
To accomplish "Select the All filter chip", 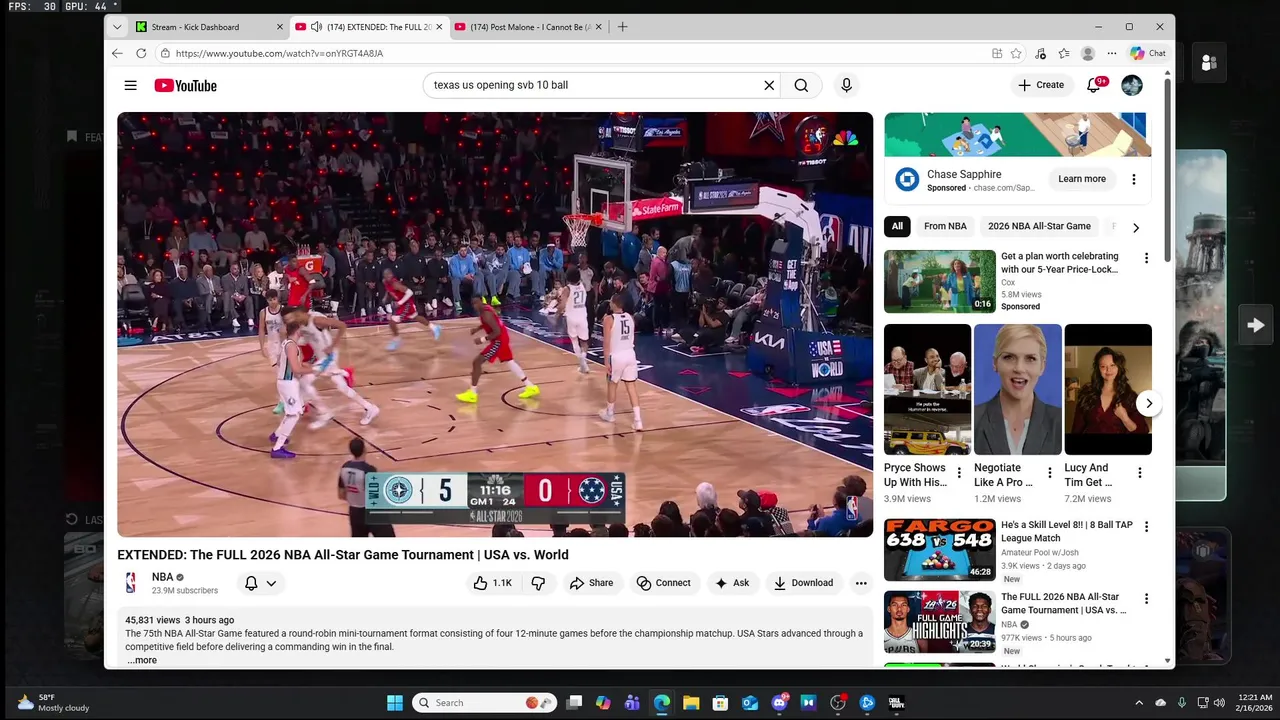I will pyautogui.click(x=897, y=227).
